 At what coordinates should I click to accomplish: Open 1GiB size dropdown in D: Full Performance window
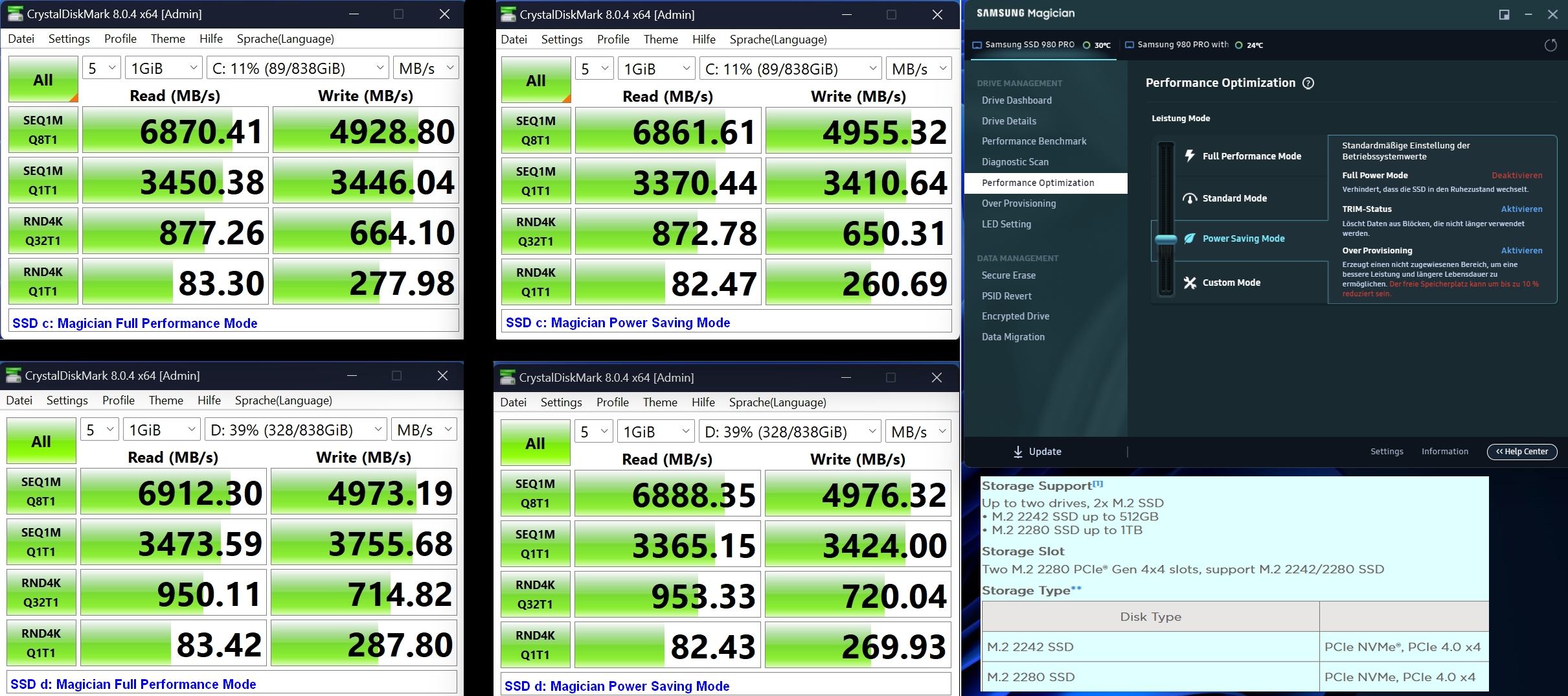[x=161, y=430]
